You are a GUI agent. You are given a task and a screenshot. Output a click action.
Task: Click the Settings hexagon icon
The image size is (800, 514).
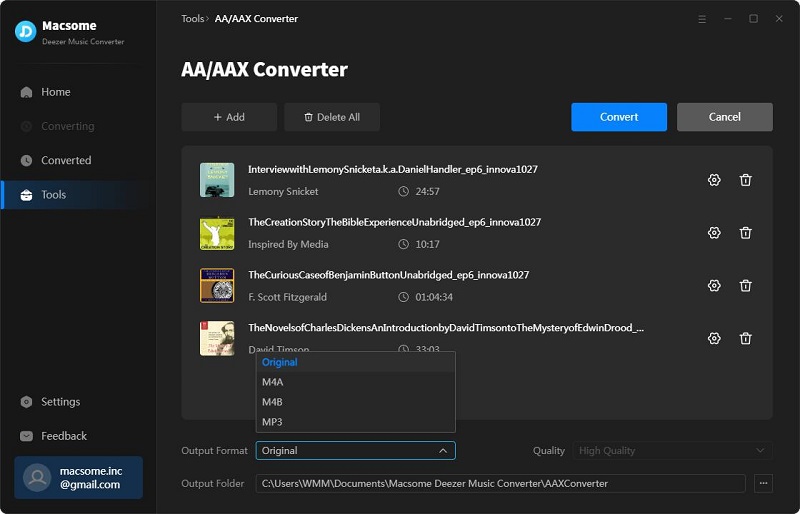pyautogui.click(x=26, y=402)
